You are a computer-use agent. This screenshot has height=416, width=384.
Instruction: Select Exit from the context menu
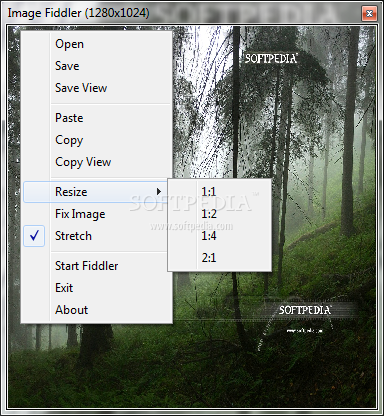click(97, 288)
